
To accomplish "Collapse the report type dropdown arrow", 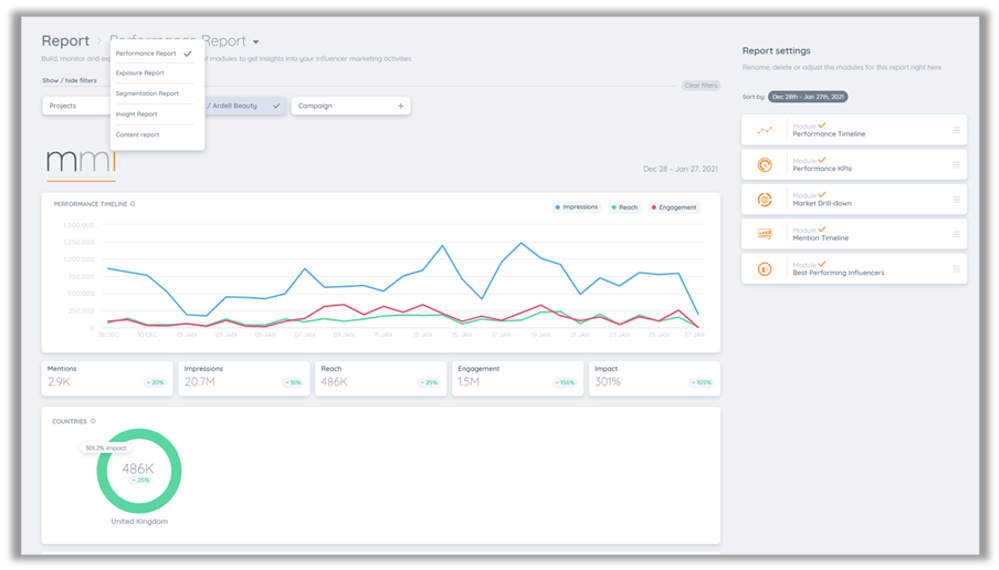I will 256,42.
